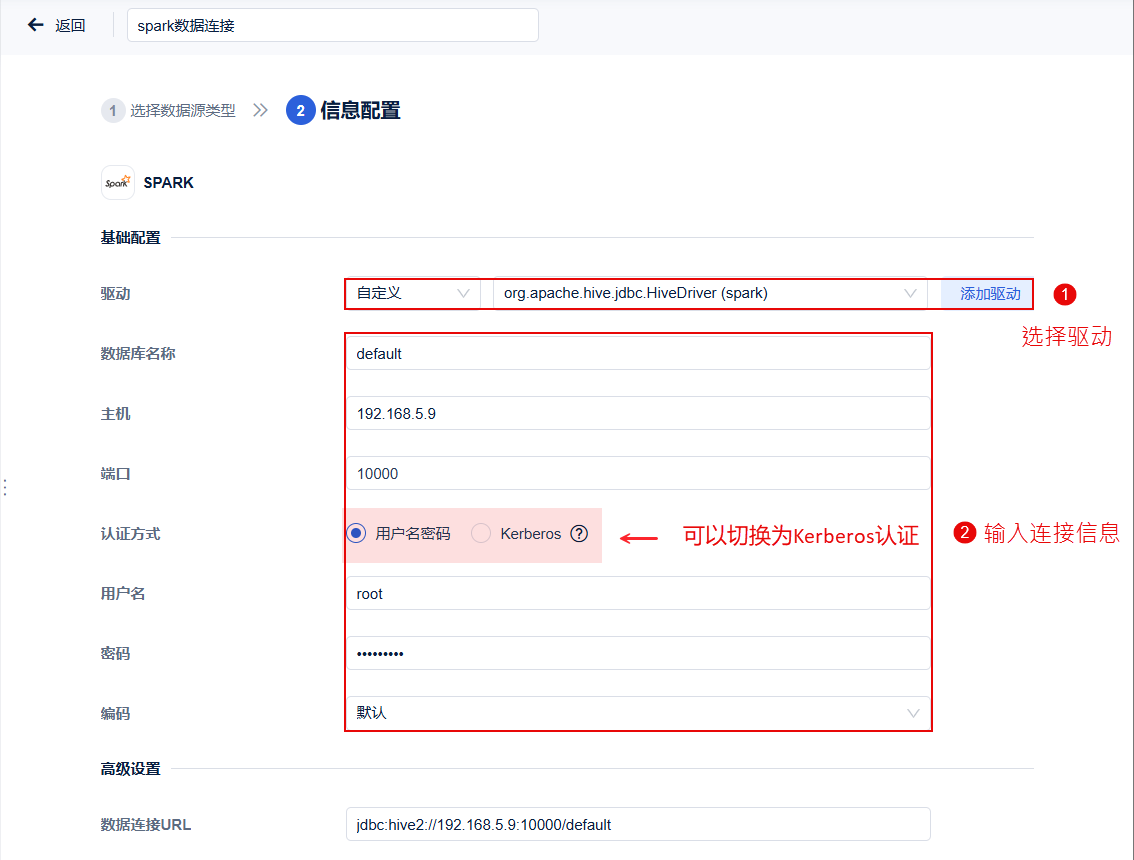This screenshot has height=860, width=1134.
Task: Click the database name field with default
Action: [x=638, y=354]
